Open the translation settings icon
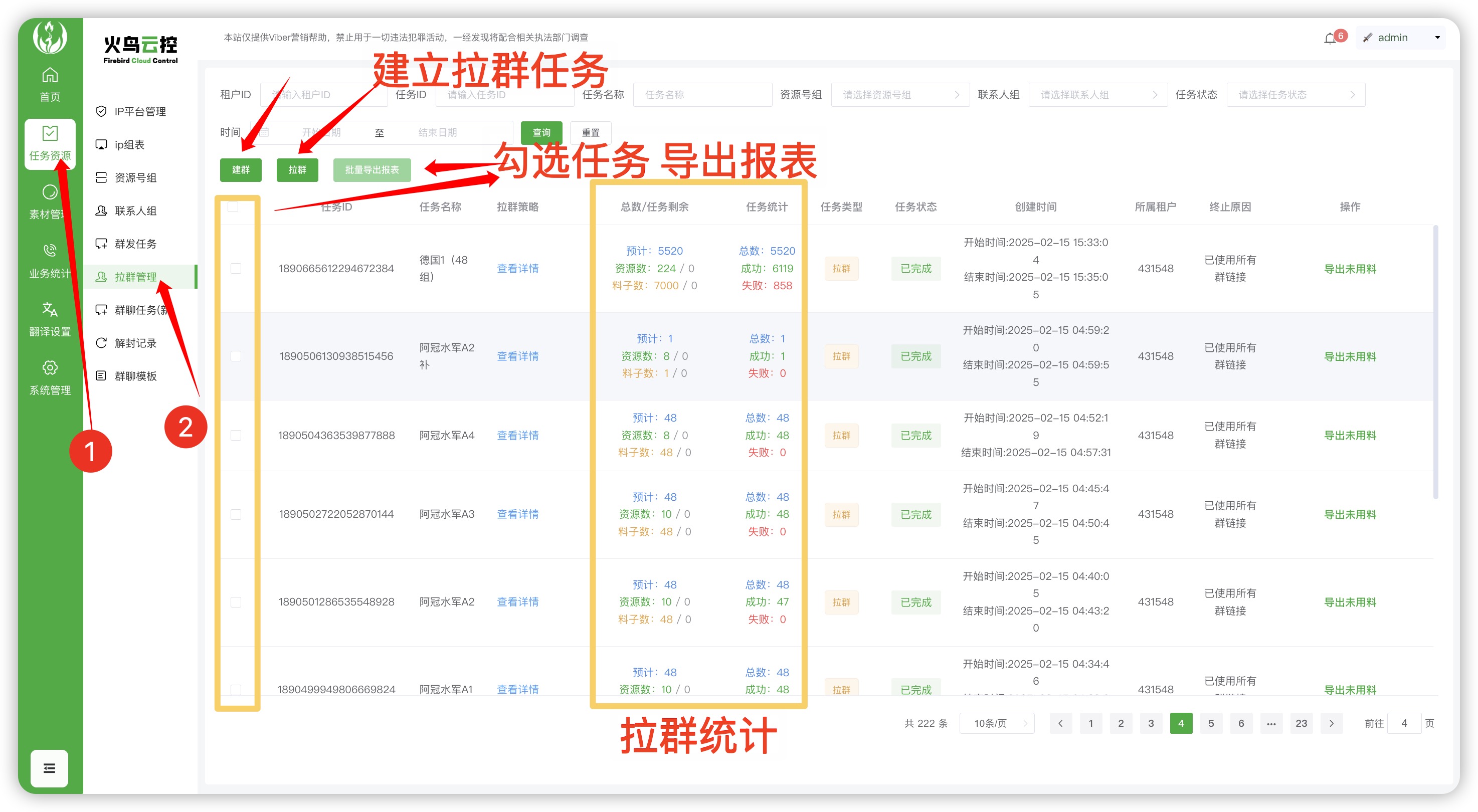The width and height of the screenshot is (1478, 812). point(50,309)
